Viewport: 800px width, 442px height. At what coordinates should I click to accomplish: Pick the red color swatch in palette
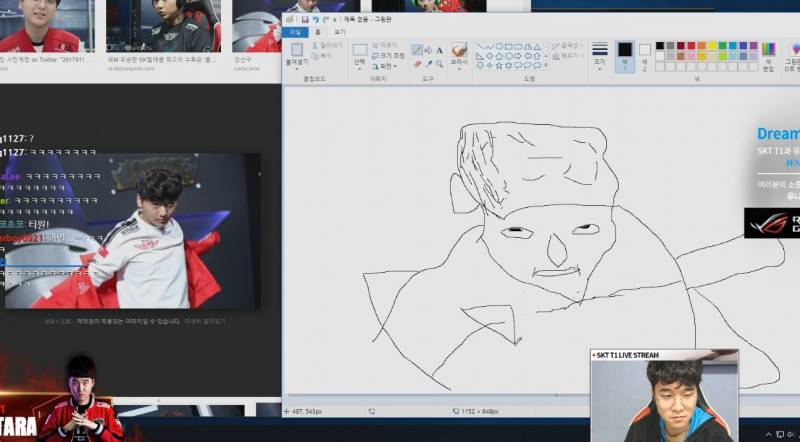(x=691, y=46)
